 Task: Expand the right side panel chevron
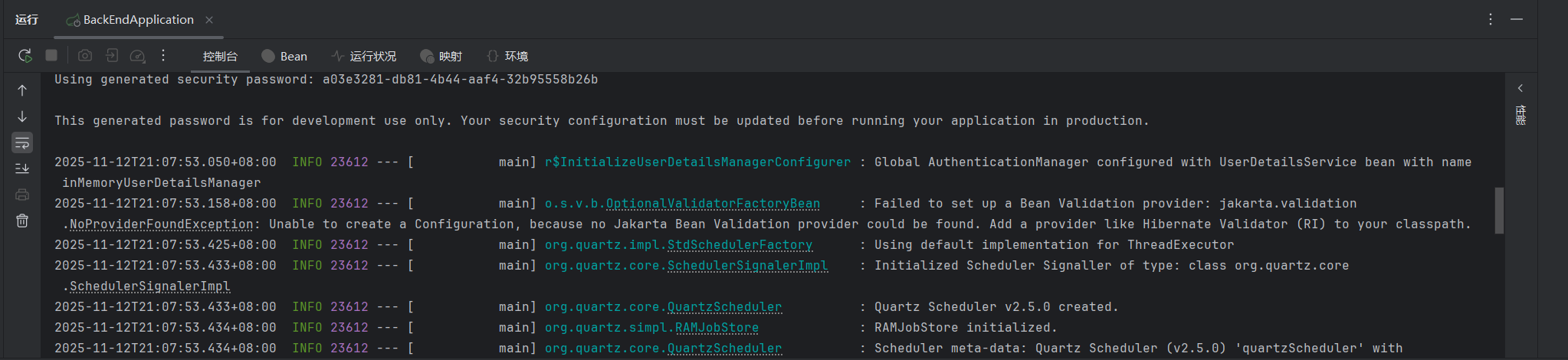tap(1520, 88)
